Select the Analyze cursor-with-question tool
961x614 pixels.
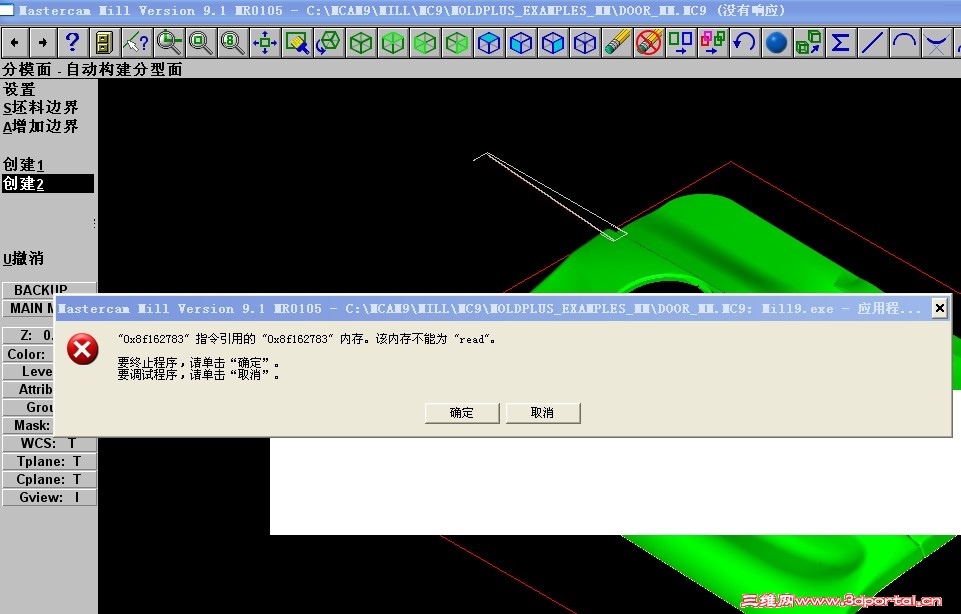point(136,42)
